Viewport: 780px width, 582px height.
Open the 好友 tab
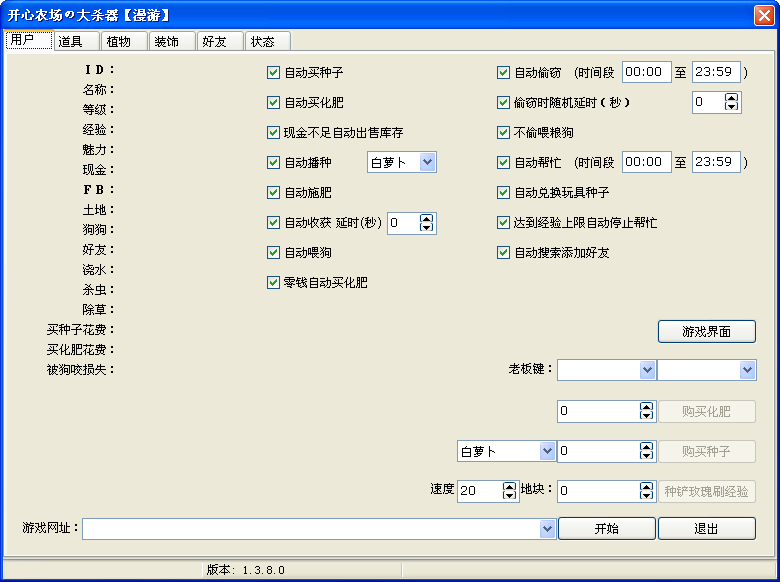tap(220, 41)
